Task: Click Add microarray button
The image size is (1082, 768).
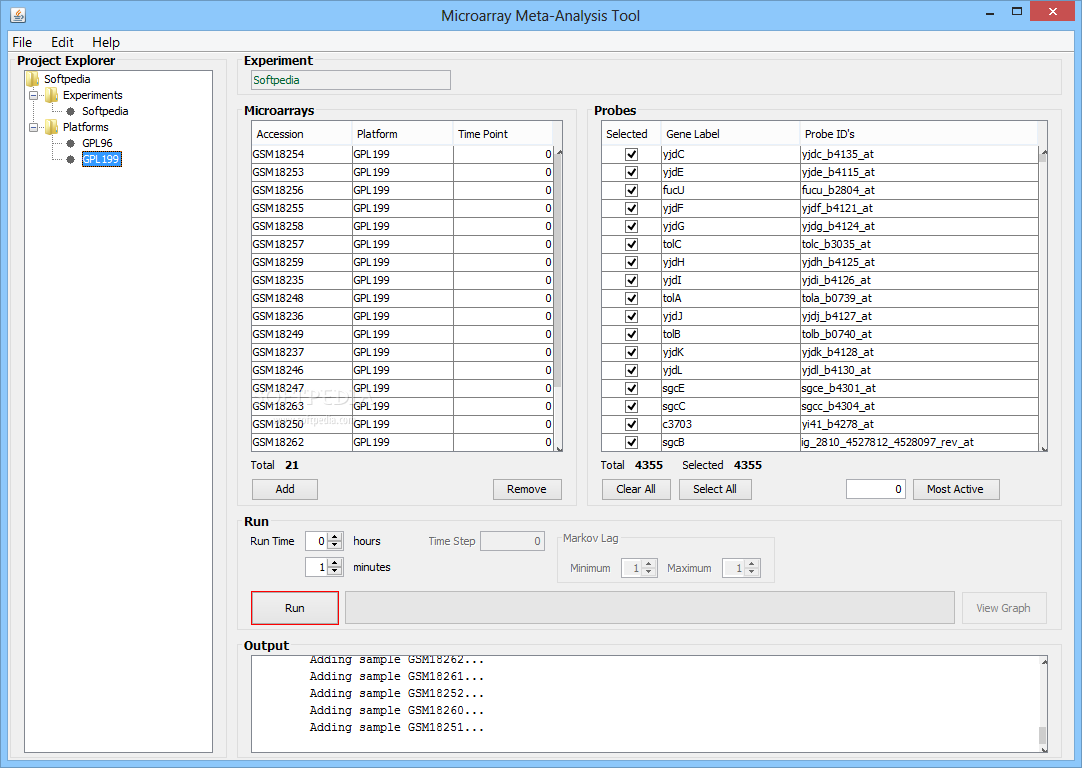Action: [x=285, y=489]
